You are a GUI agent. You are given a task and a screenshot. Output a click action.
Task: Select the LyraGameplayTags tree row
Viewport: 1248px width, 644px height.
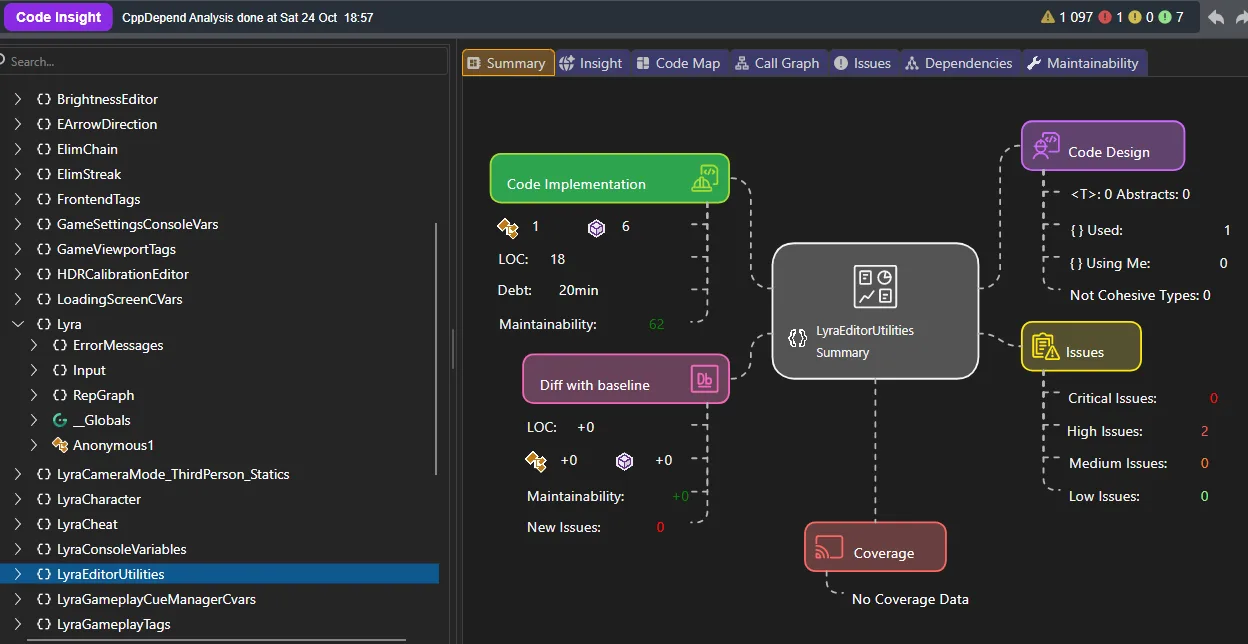pos(219,624)
